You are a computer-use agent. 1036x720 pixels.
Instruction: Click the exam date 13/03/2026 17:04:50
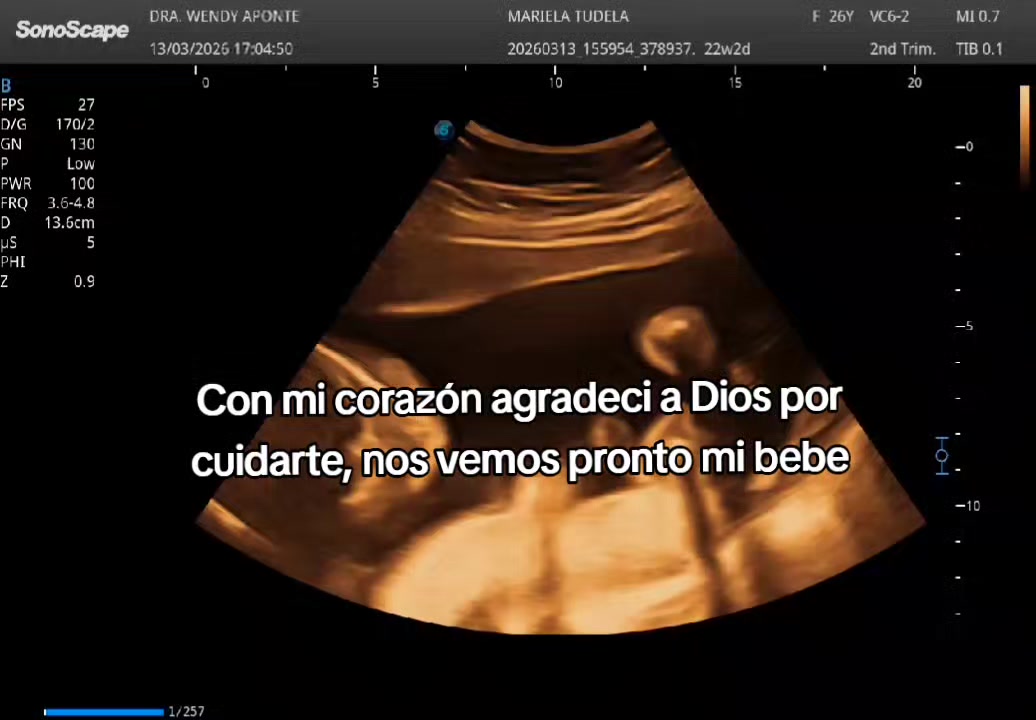click(x=221, y=49)
